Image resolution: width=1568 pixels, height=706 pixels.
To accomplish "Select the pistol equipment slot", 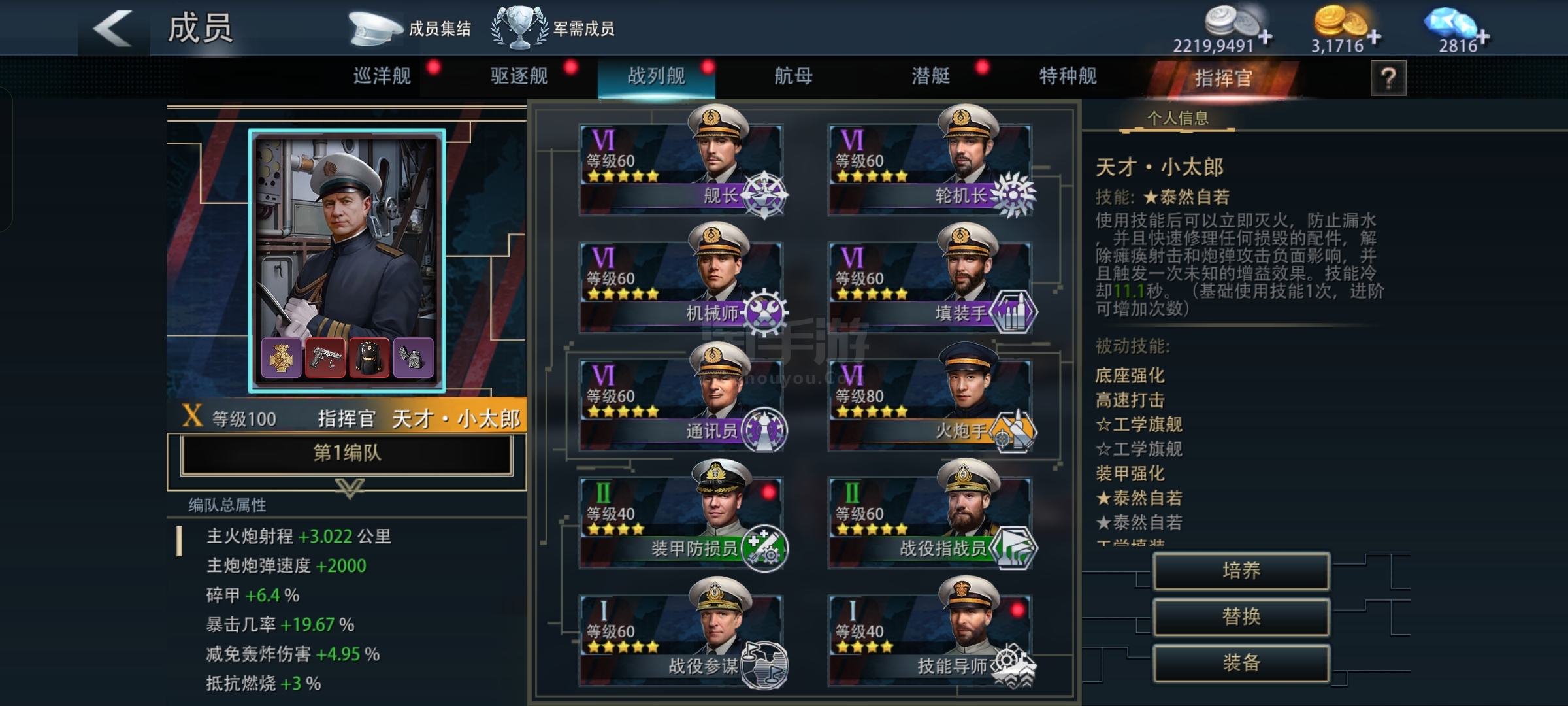I will 325,358.
